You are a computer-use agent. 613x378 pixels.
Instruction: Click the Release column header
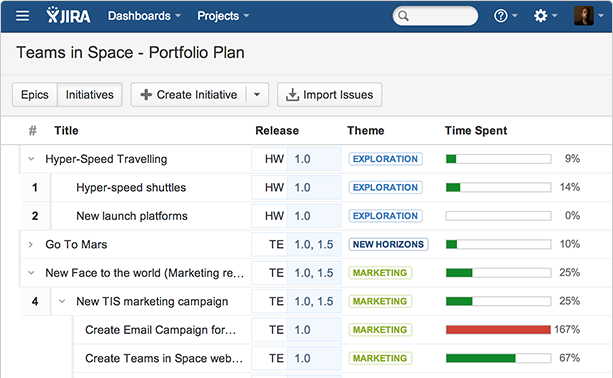pos(277,131)
